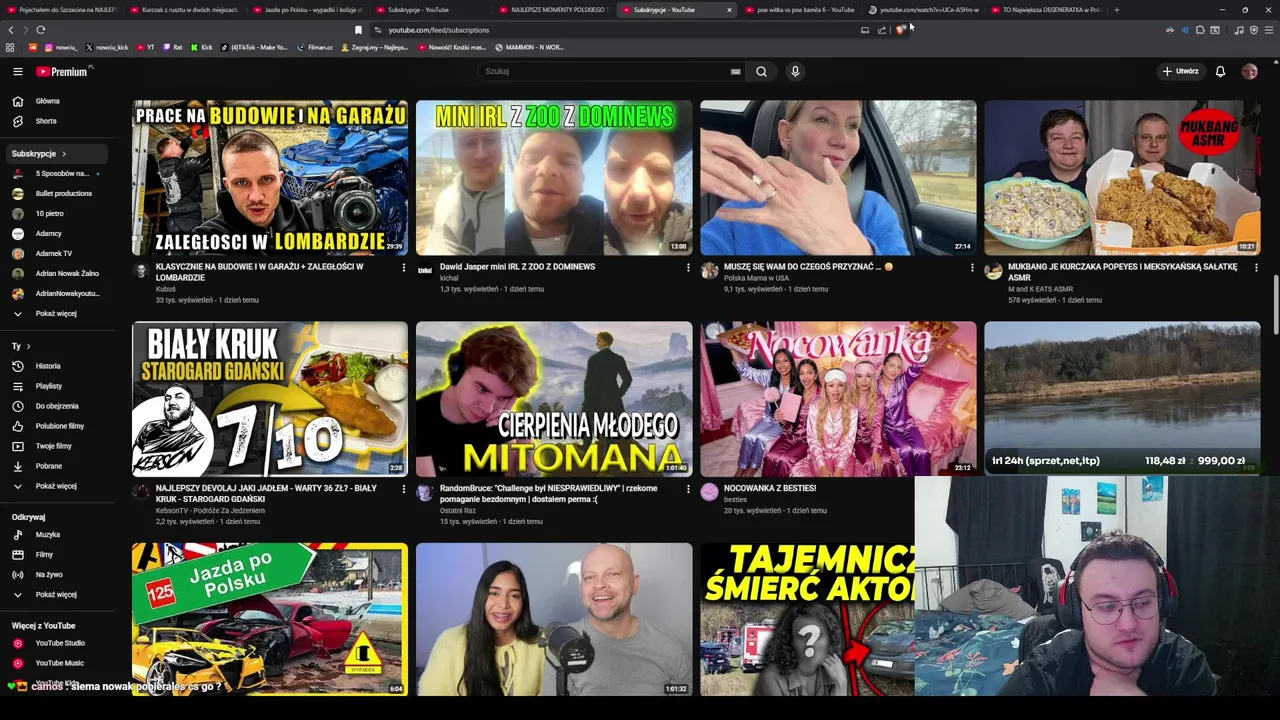Click the search magnifier button
Image resolution: width=1280 pixels, height=720 pixels.
click(x=761, y=71)
